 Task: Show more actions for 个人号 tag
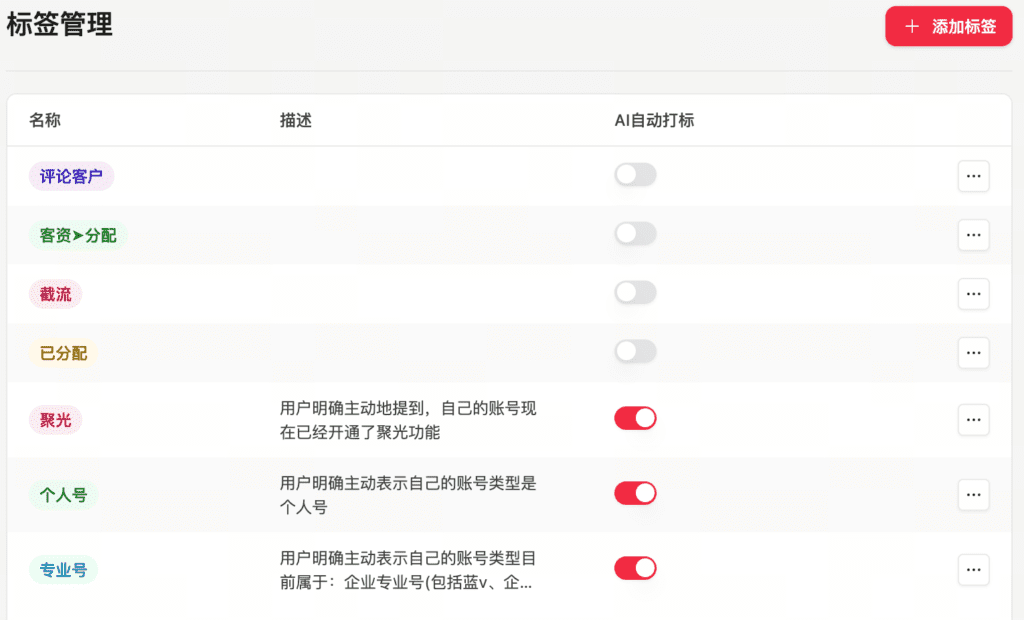tap(973, 494)
